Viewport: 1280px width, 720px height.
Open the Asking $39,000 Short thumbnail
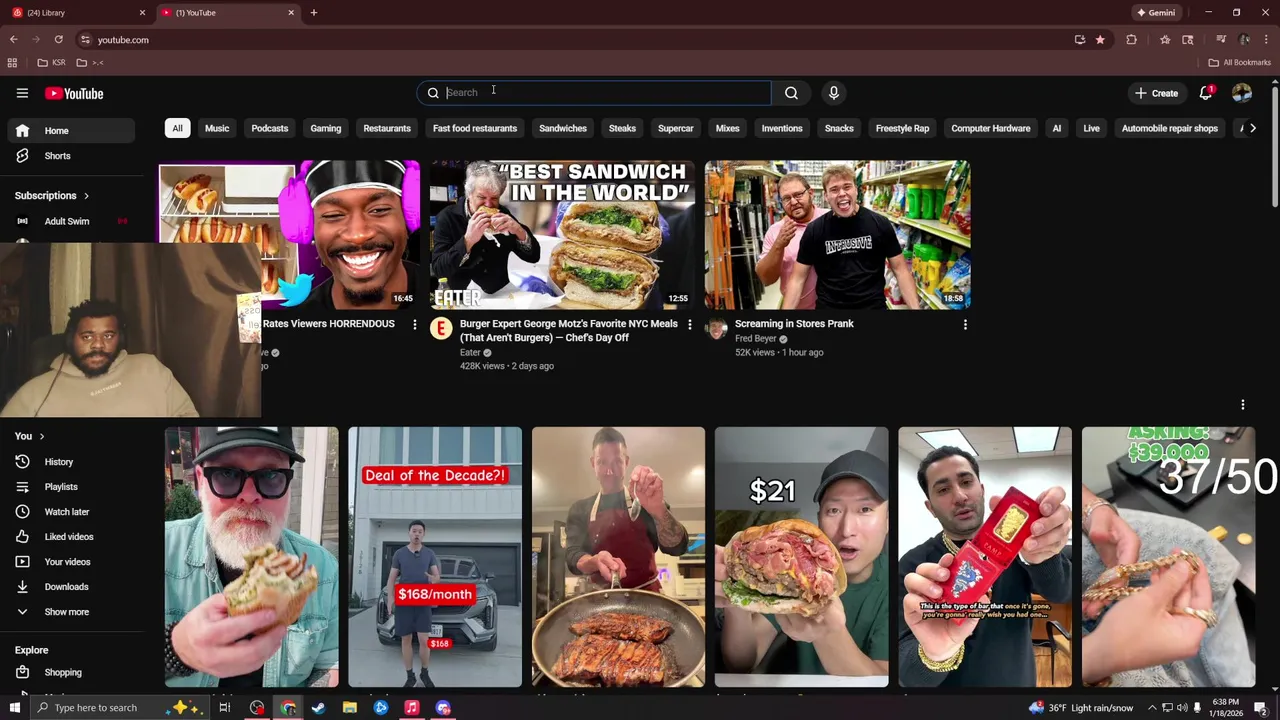click(1168, 557)
